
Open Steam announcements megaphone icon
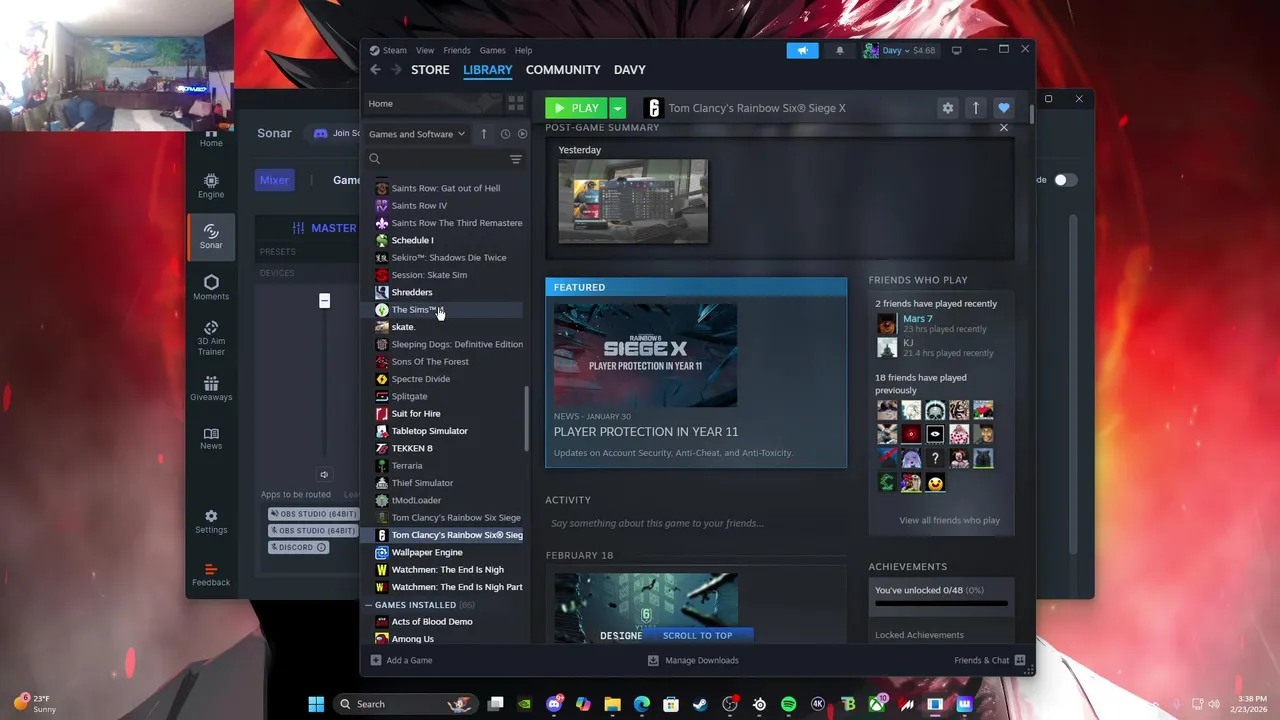(x=802, y=50)
